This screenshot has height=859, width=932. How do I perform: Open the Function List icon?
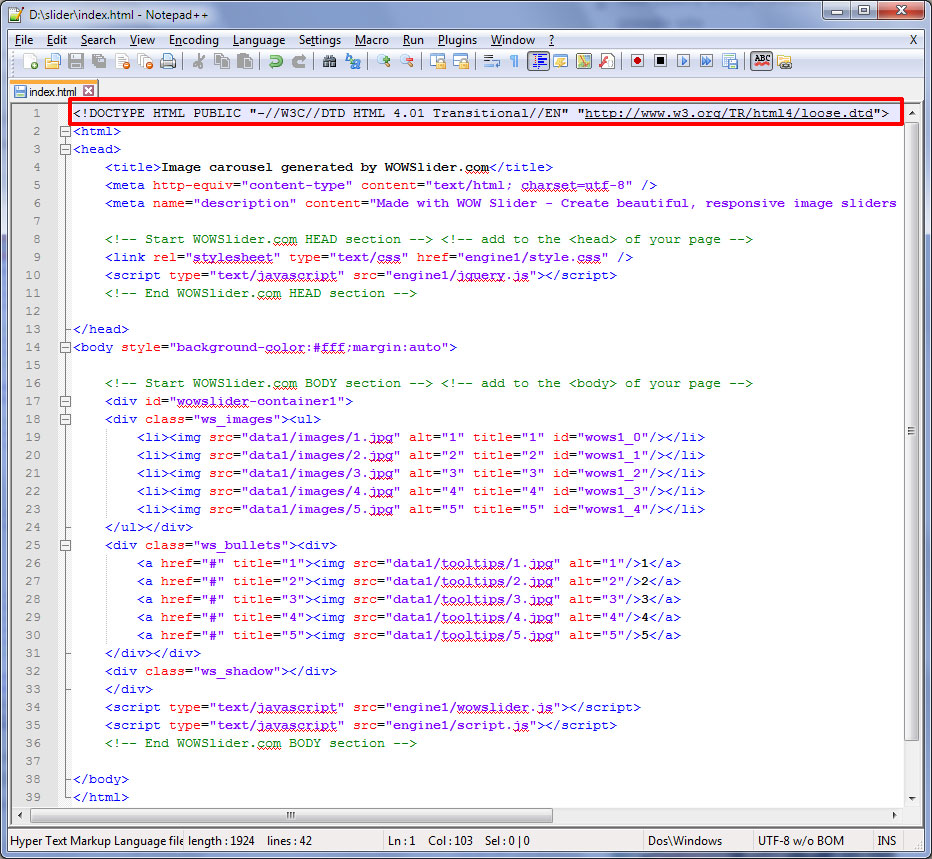[x=607, y=61]
